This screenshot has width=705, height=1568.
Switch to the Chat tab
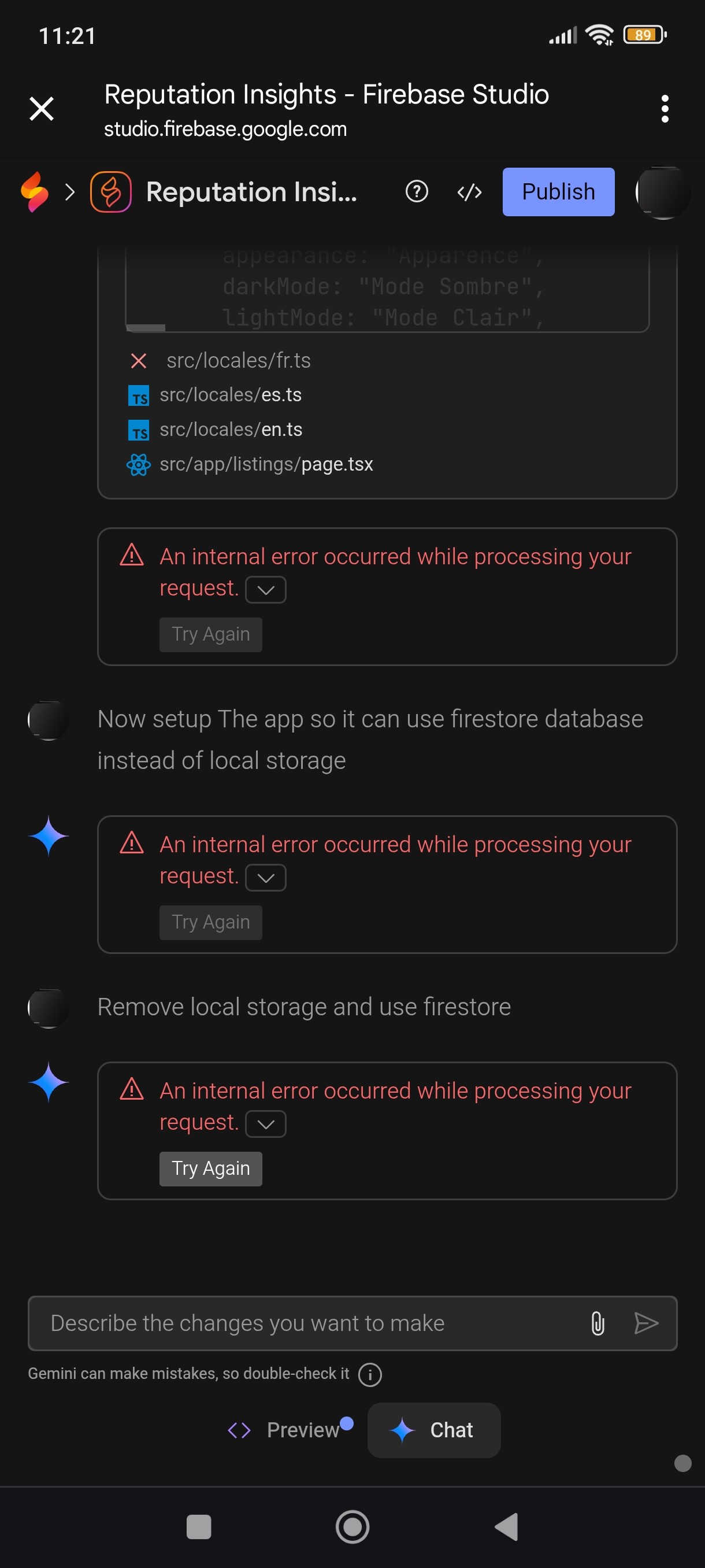(x=434, y=1430)
